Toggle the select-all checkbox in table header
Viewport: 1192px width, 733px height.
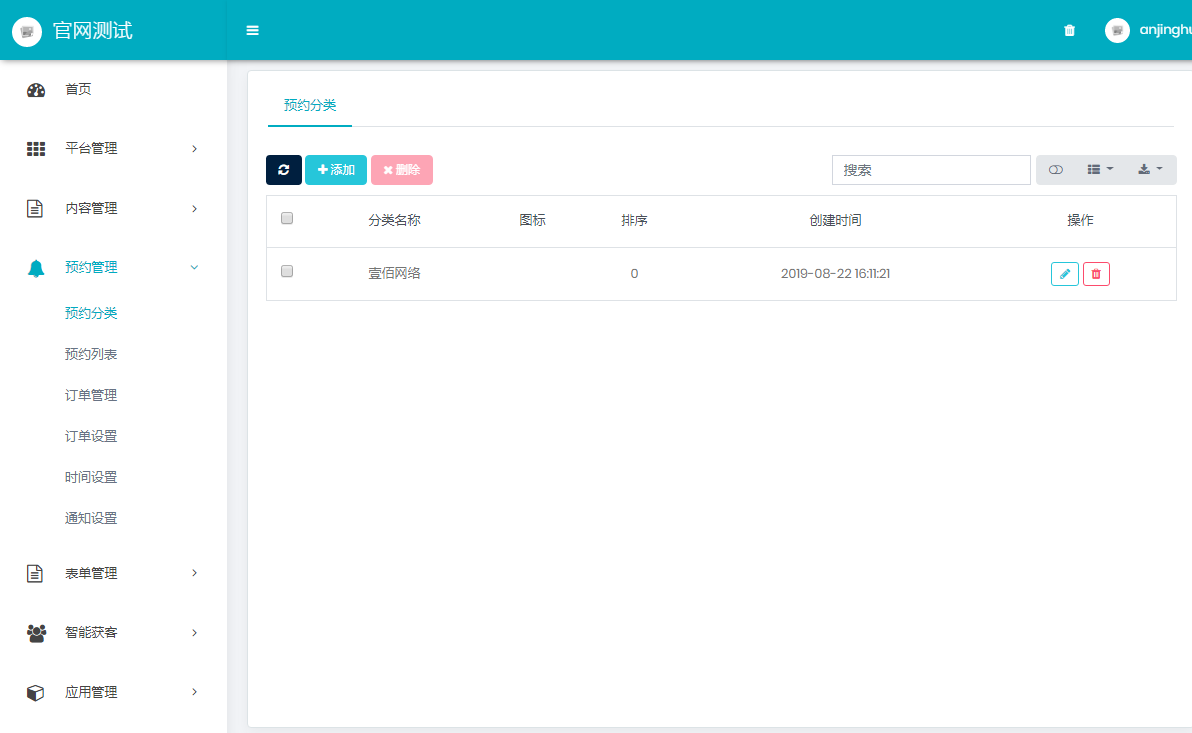click(x=287, y=219)
